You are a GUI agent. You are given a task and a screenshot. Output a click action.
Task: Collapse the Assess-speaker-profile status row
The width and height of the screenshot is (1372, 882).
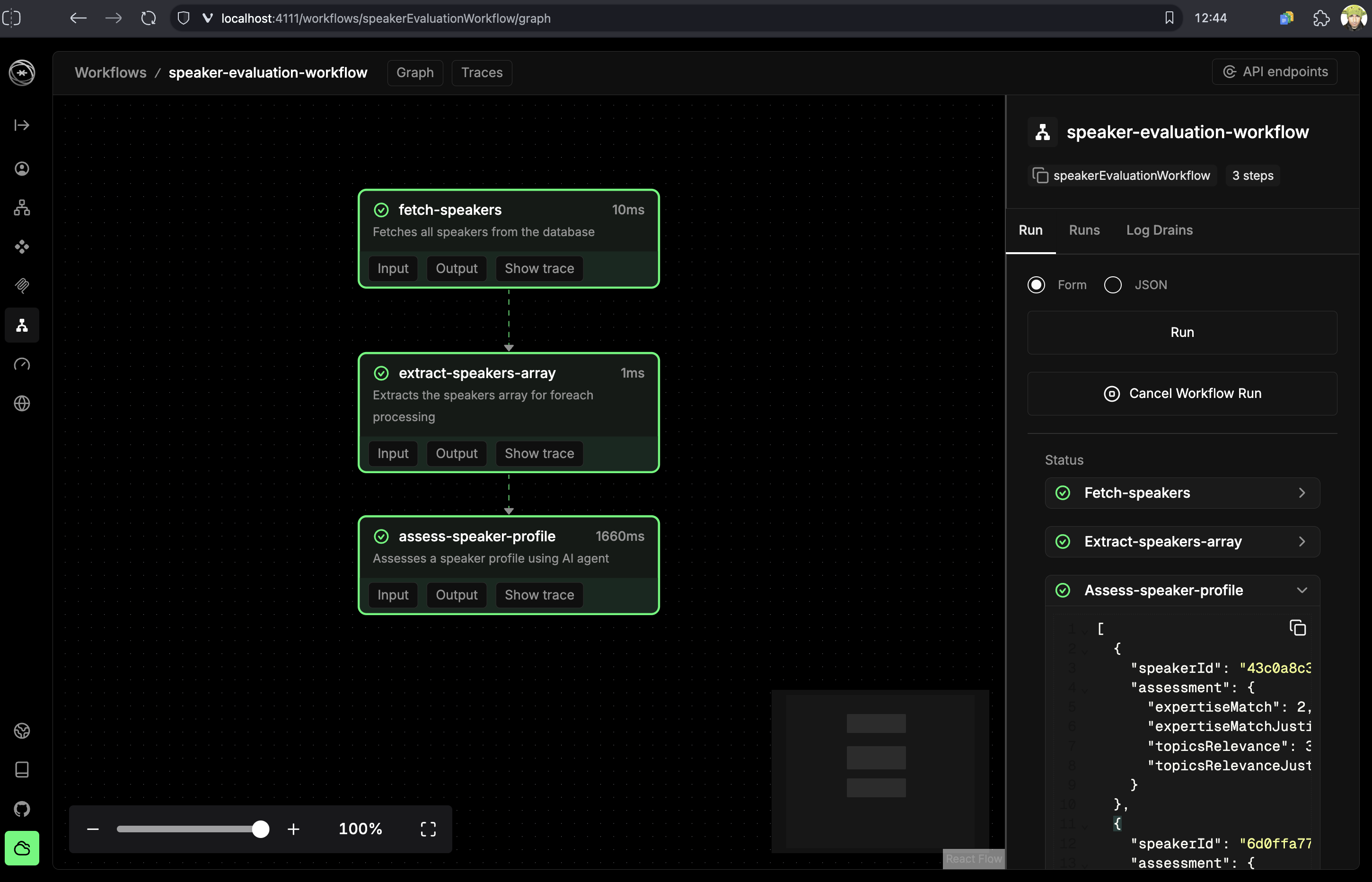click(1302, 590)
